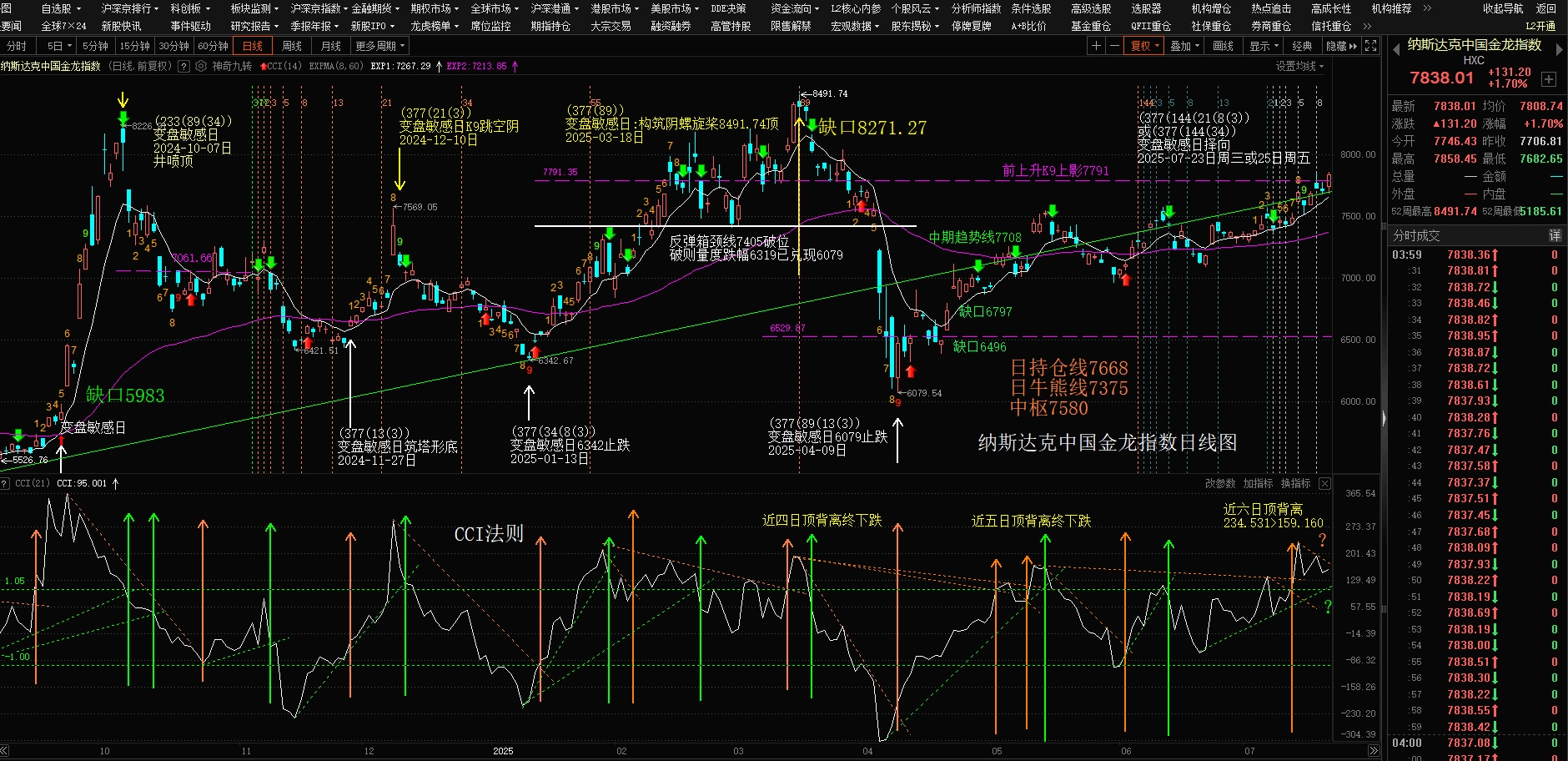Click L2开通 link
This screenshot has height=761, width=1568.
(1540, 26)
